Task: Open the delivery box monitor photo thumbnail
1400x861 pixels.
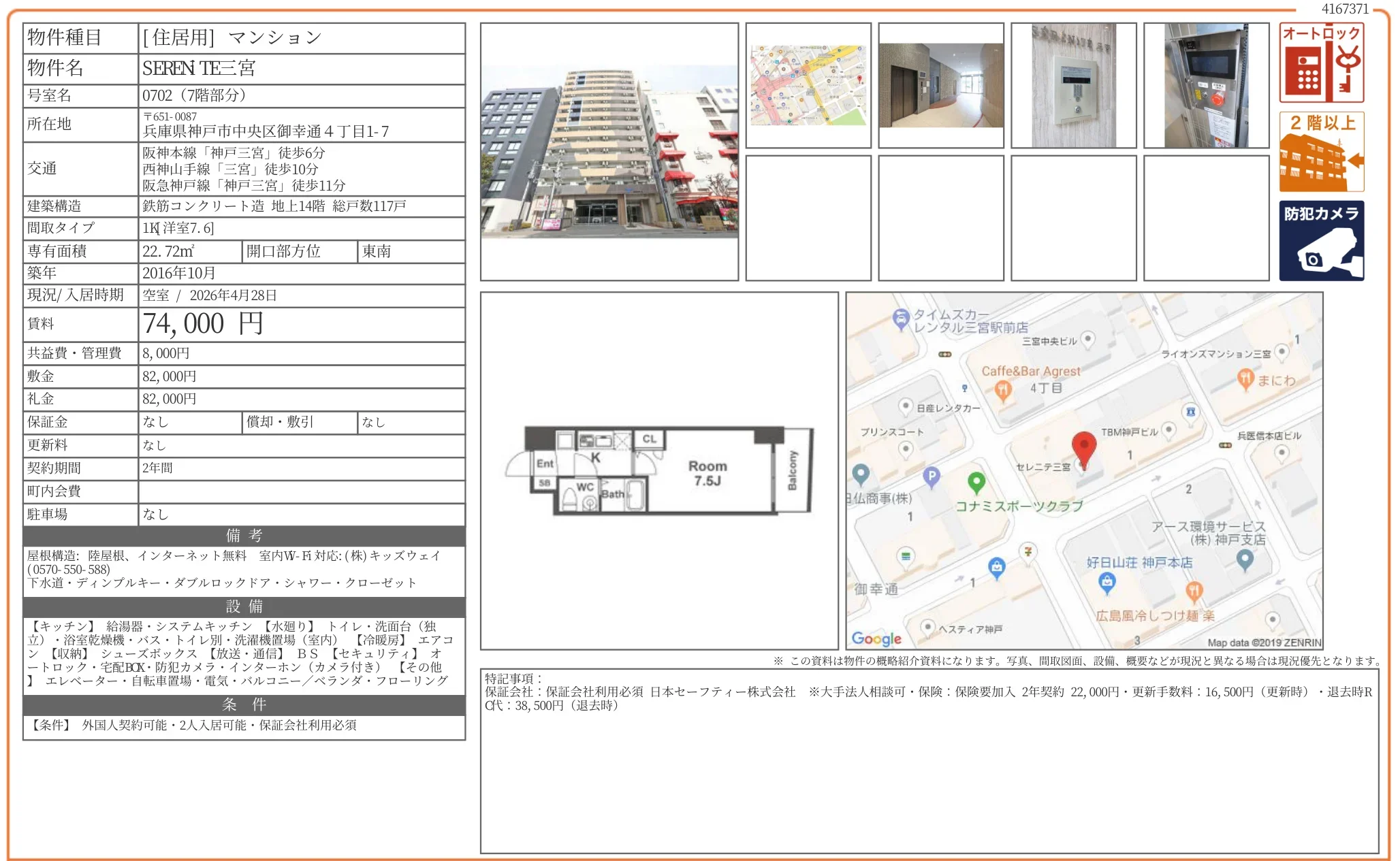Action: click(1206, 86)
